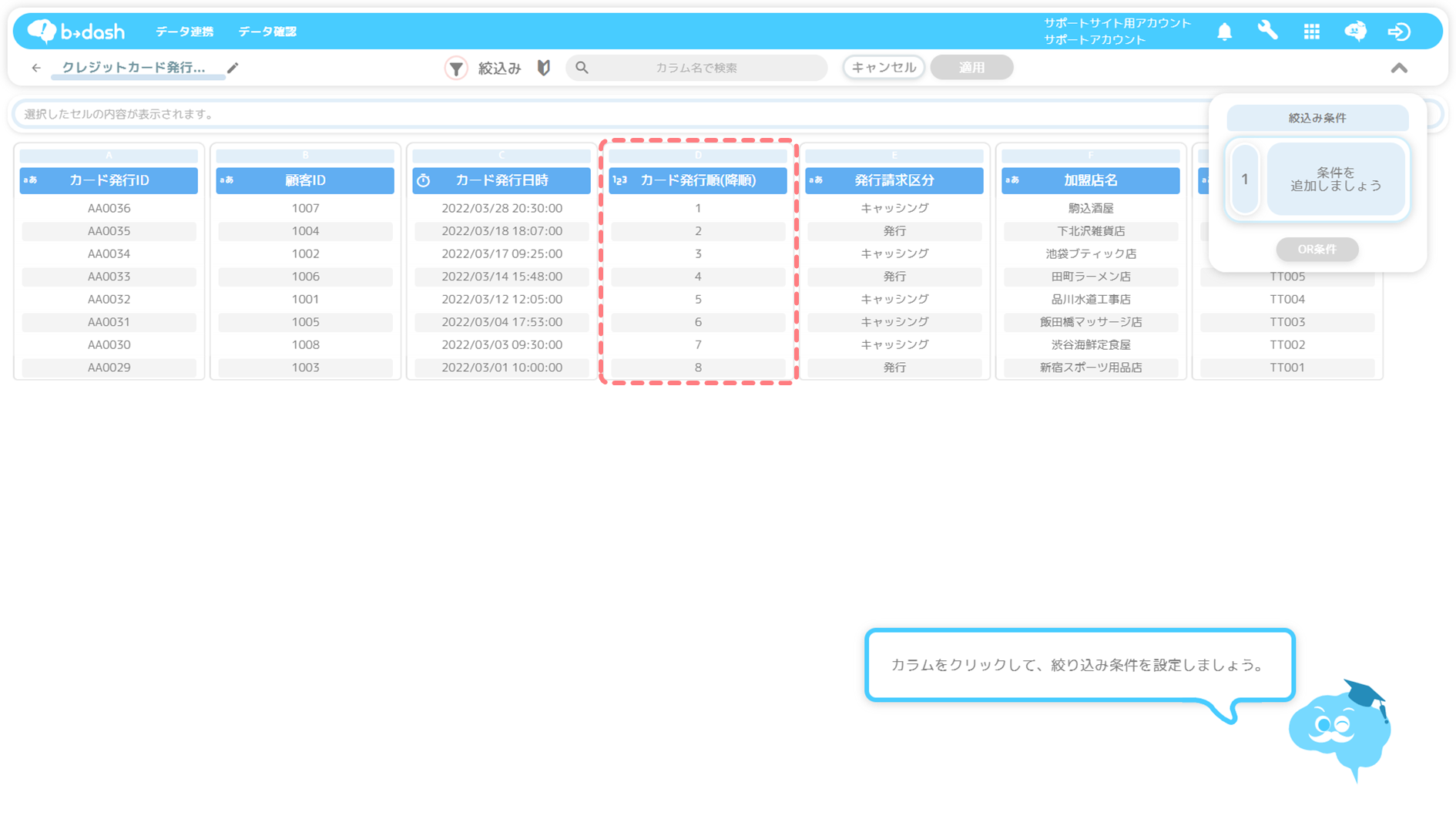Click cell TT001
The width and height of the screenshot is (1456, 819).
click(1287, 368)
